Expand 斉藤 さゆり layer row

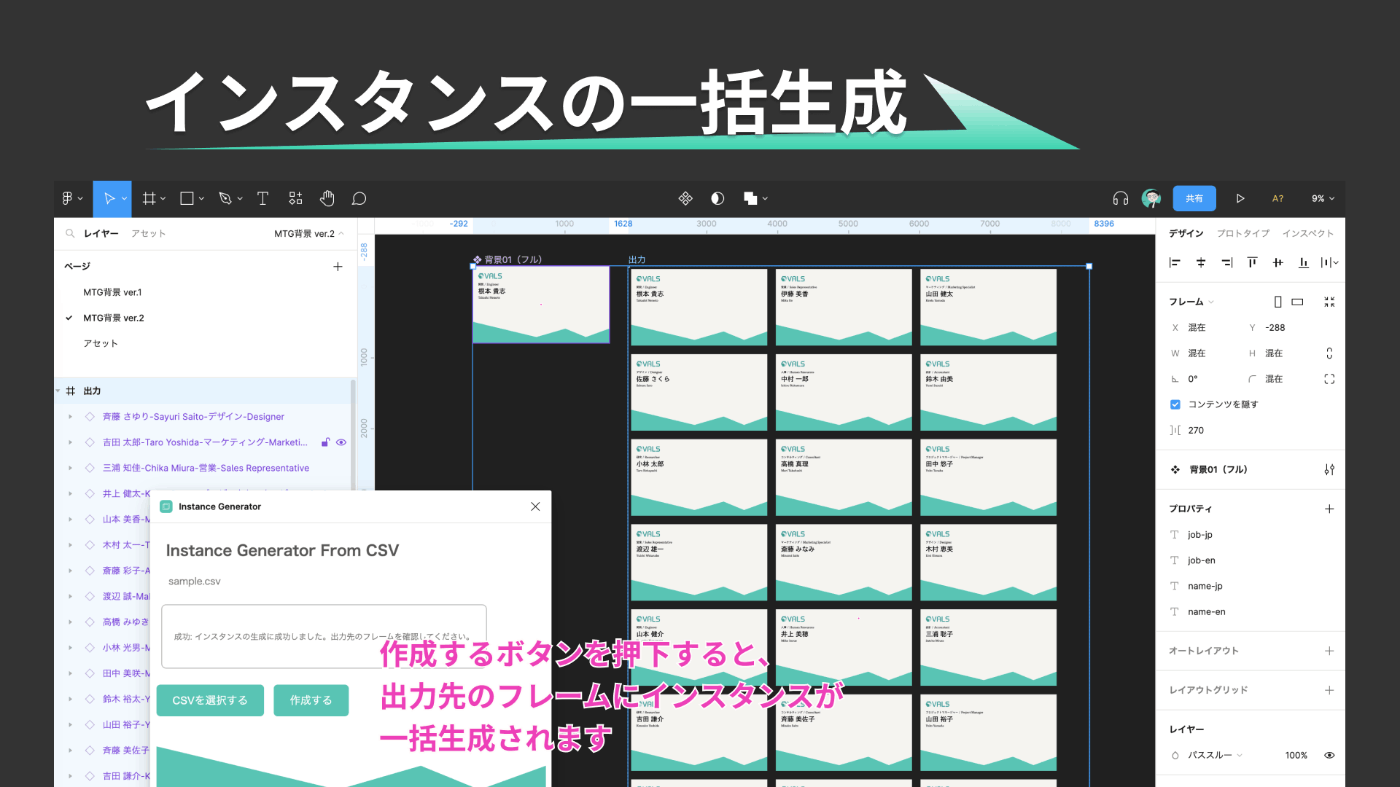click(70, 417)
